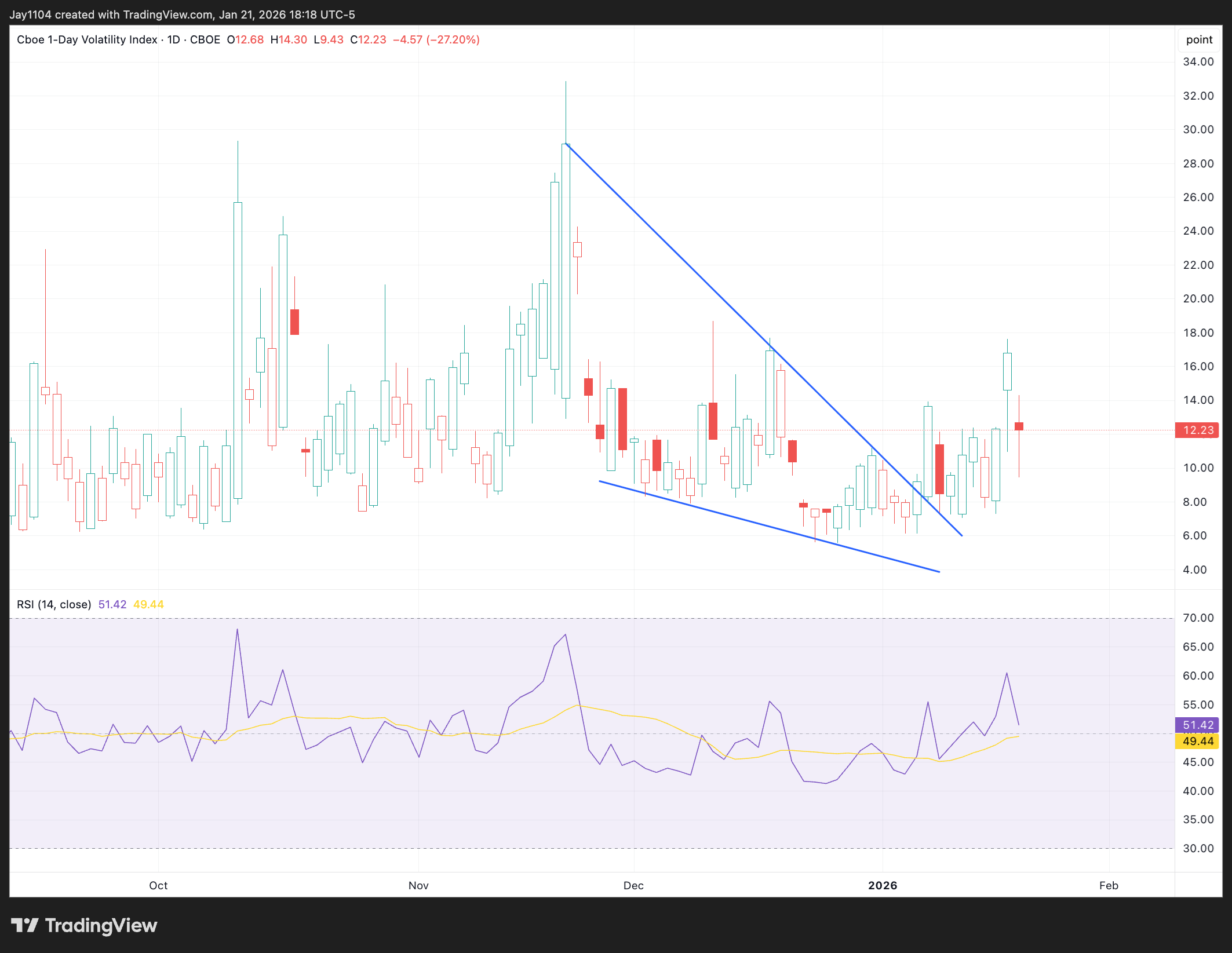Select the lower blue support trendline
Screen dimensions: 1232x953
[753, 523]
